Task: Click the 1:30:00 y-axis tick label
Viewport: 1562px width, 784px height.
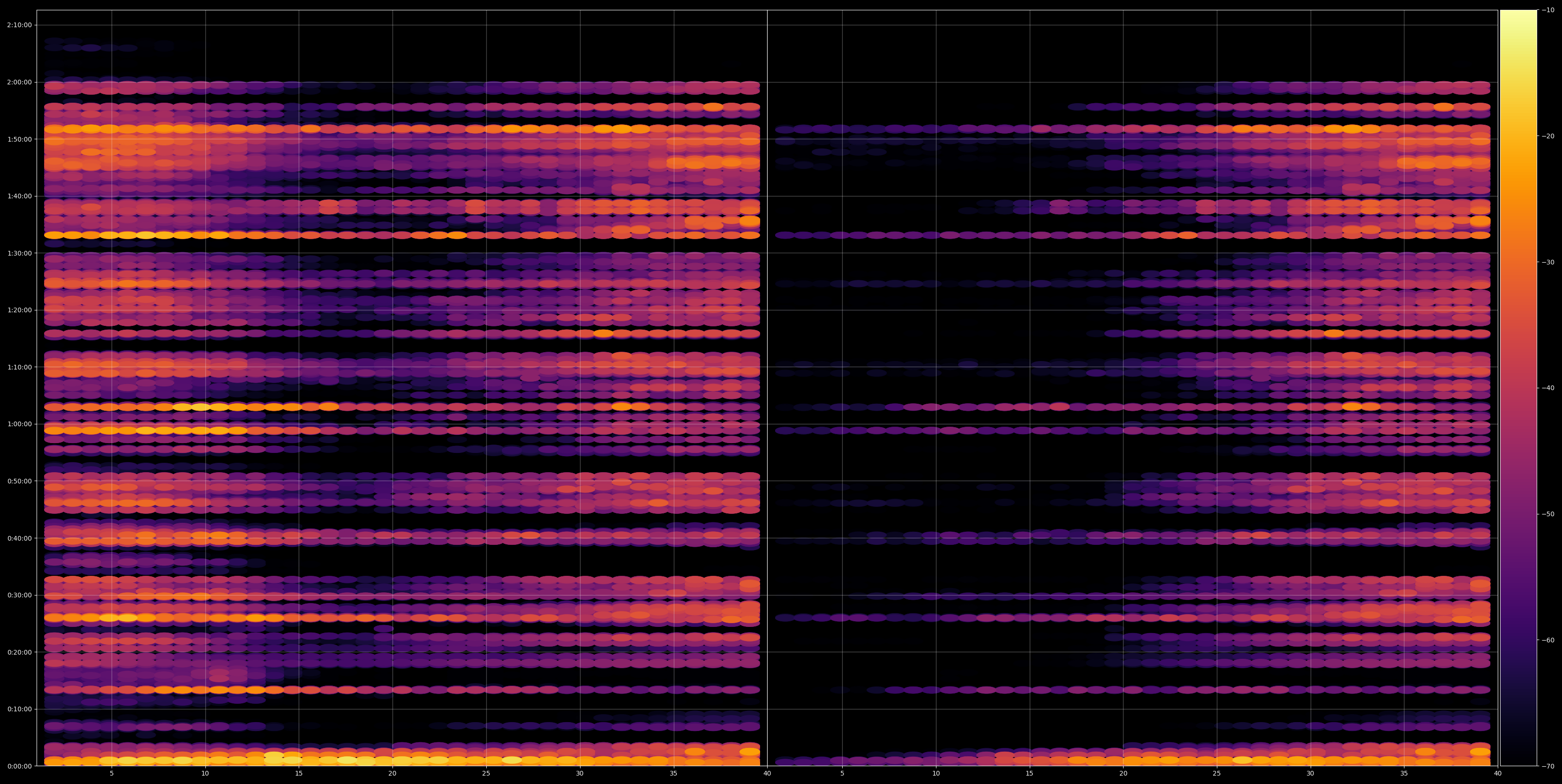Action: pyautogui.click(x=19, y=253)
